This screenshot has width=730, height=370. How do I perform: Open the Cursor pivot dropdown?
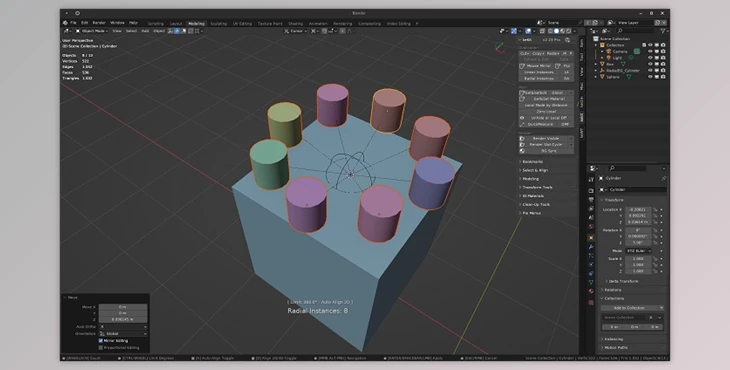295,31
